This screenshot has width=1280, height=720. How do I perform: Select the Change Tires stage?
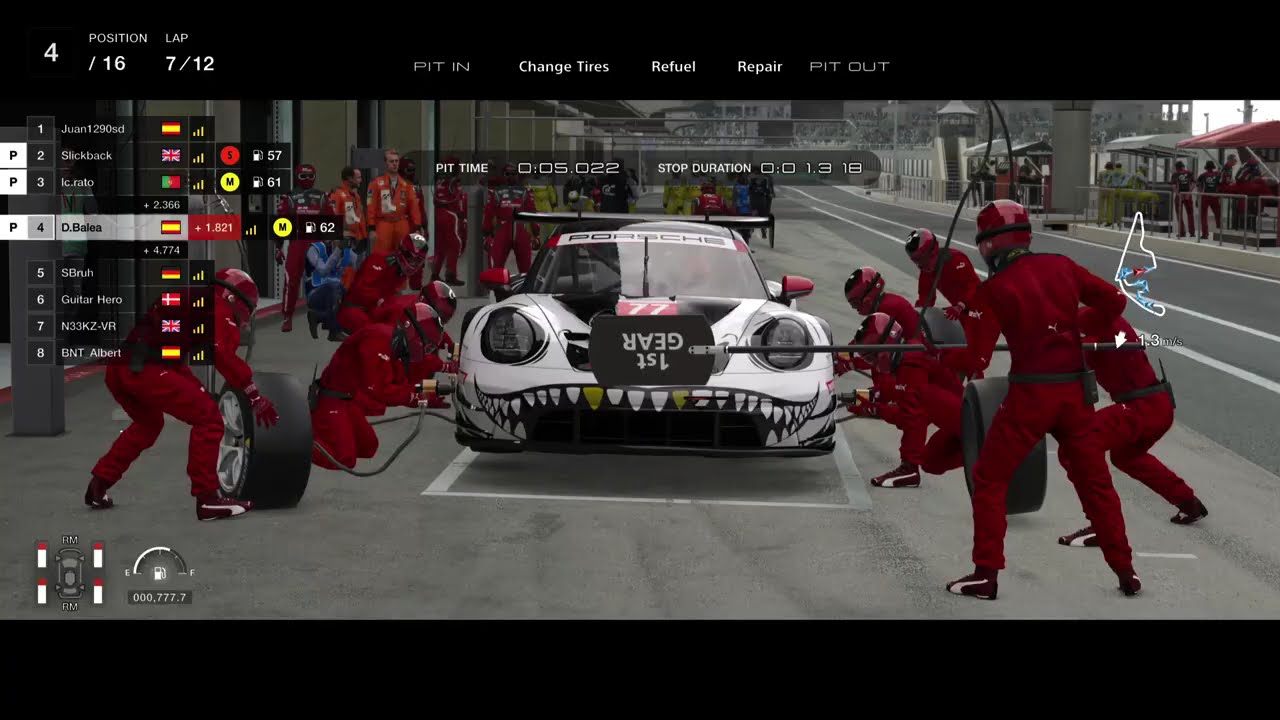(564, 67)
